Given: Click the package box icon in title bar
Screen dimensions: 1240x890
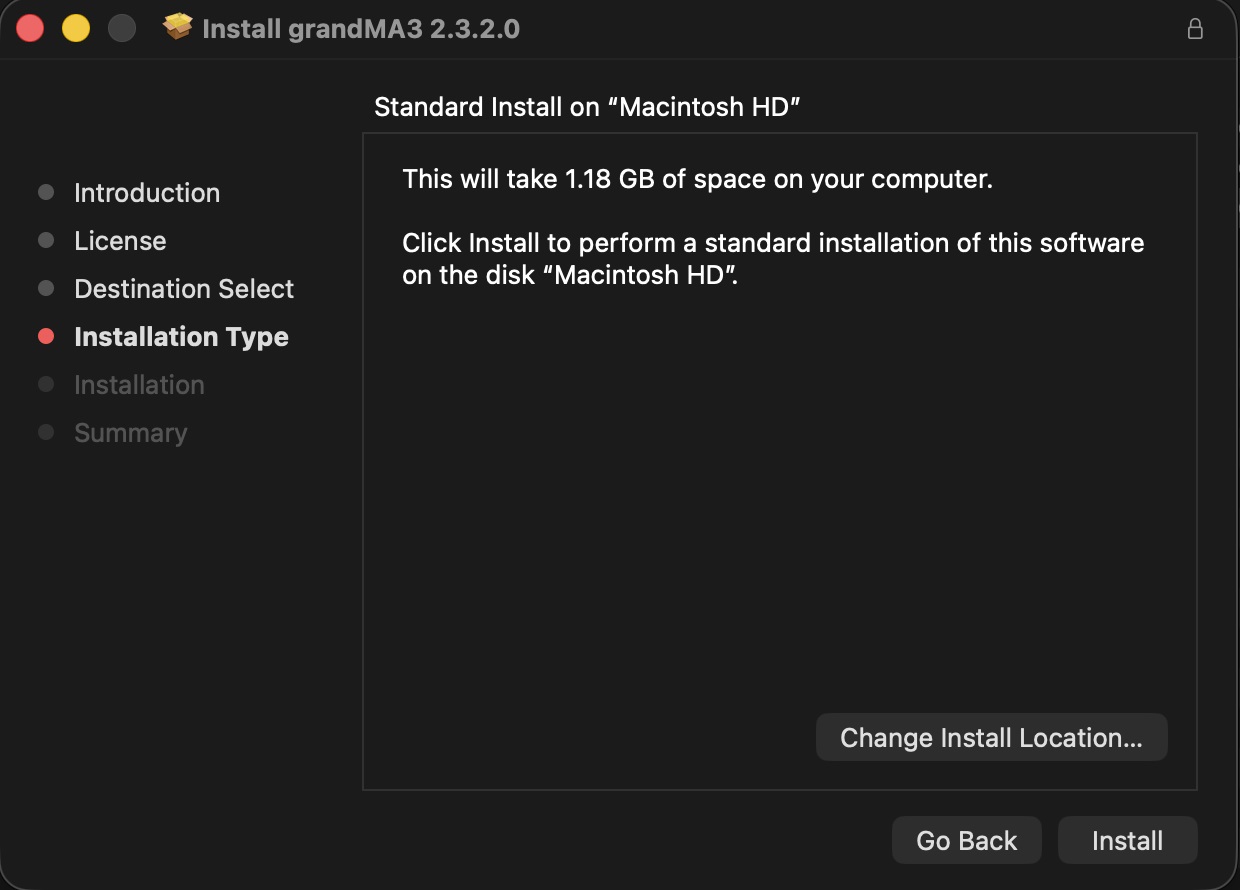Looking at the screenshot, I should tap(178, 28).
